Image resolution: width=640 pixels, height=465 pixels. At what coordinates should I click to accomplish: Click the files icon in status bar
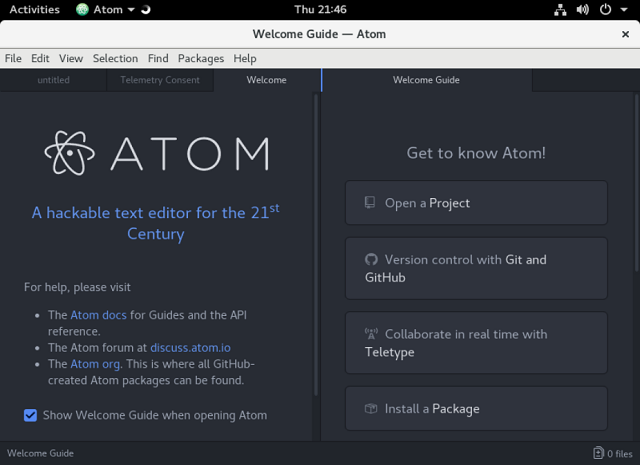click(598, 453)
